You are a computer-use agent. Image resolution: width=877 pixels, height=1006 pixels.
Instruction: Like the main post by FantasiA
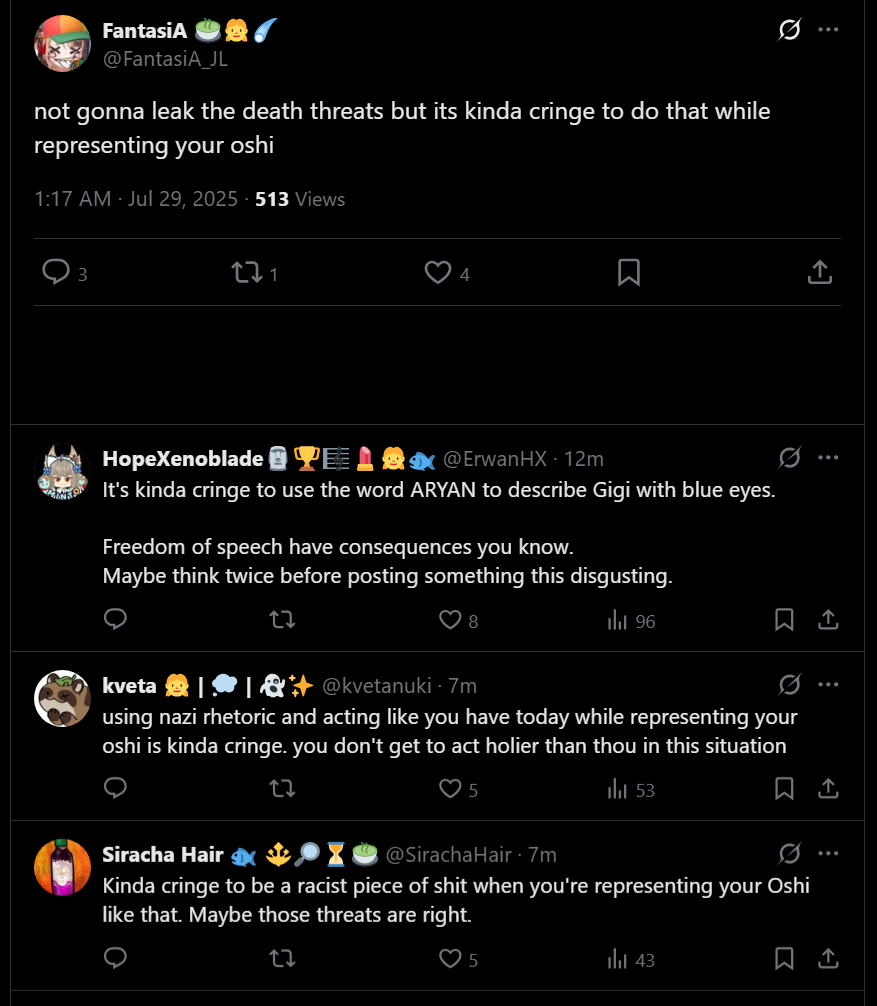pos(438,272)
